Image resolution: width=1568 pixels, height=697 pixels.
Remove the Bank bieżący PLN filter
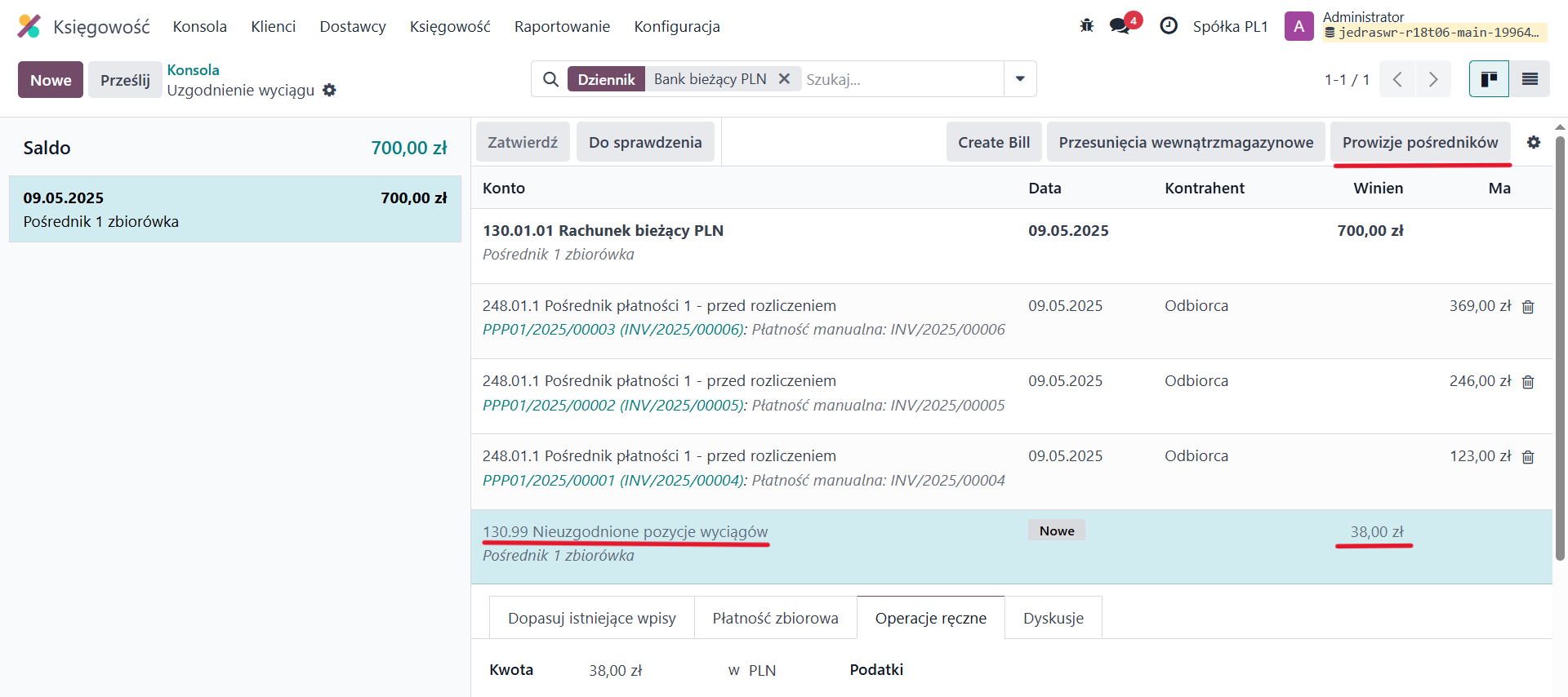coord(784,79)
